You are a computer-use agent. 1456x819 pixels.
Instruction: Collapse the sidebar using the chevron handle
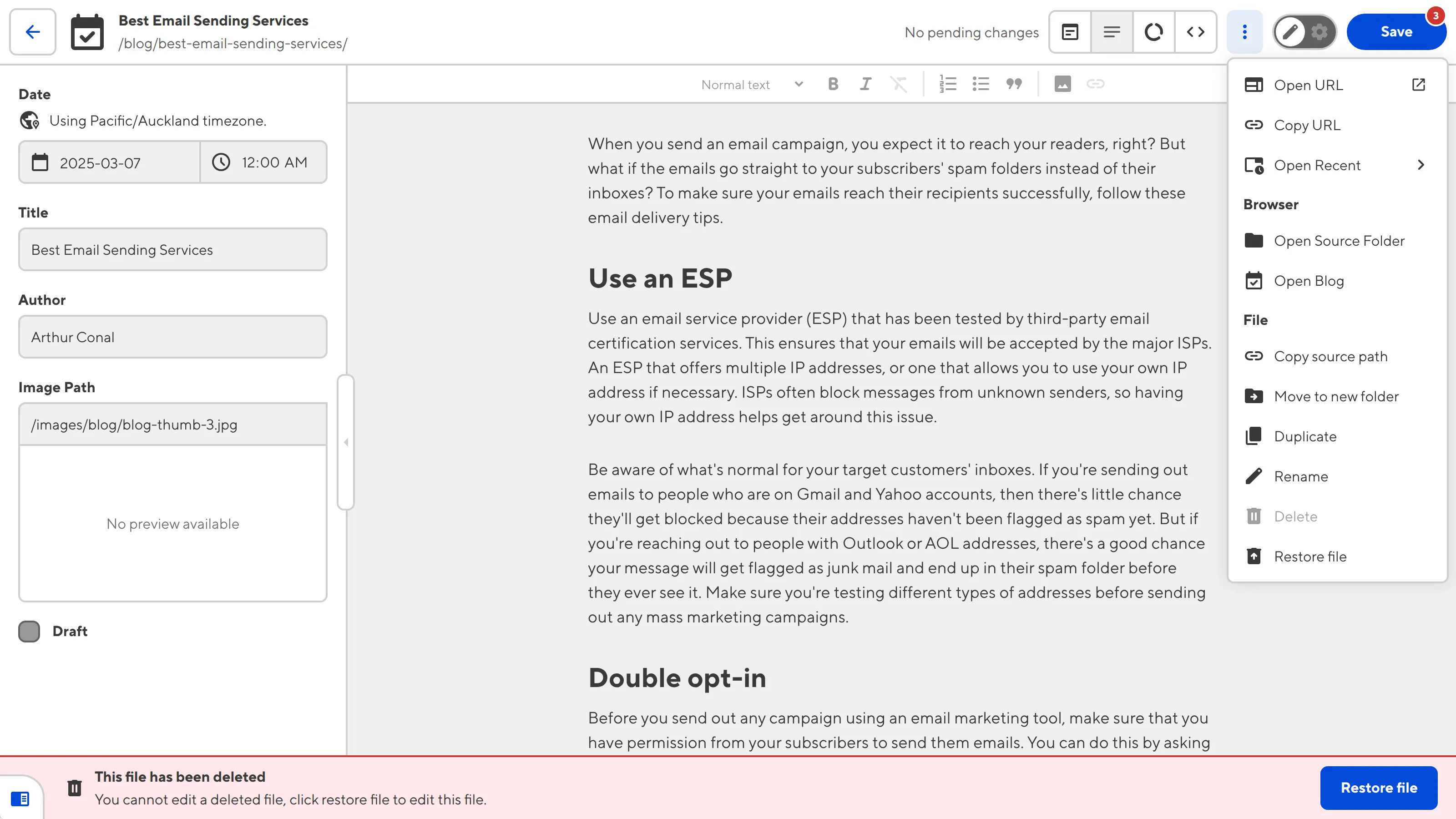click(346, 442)
